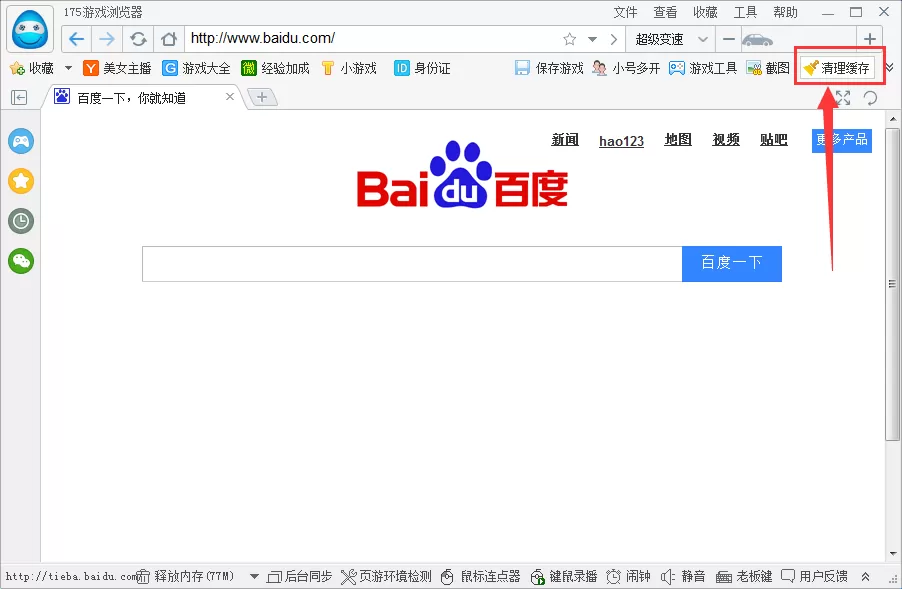The width and height of the screenshot is (902, 589).
Task: Click 保存游戏 save icon
Action: pyautogui.click(x=549, y=68)
